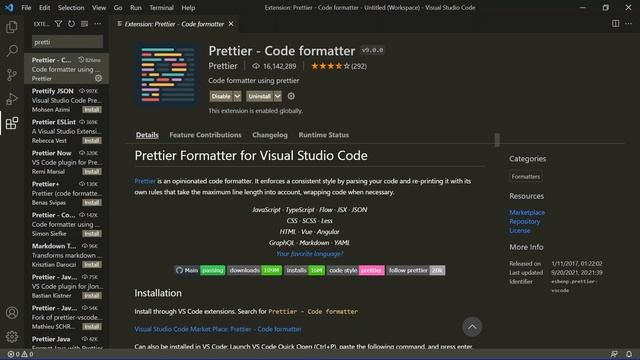Image resolution: width=640 pixels, height=360 pixels.
Task: Select the Extensions view icon
Action: point(12,123)
